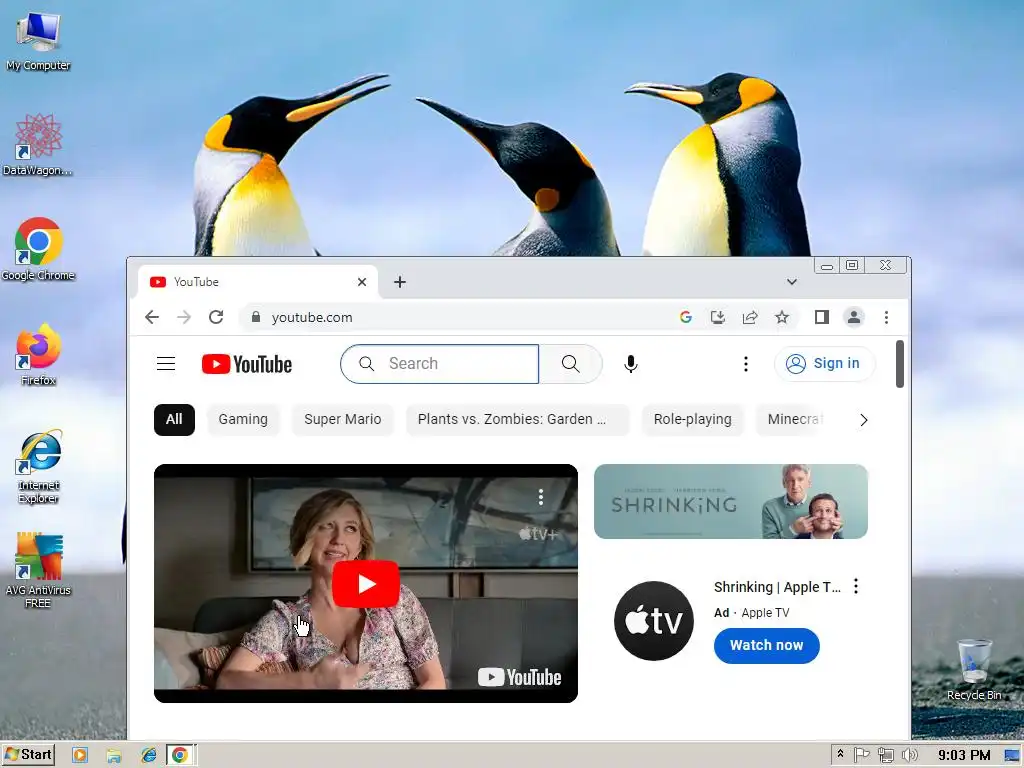1024x768 pixels.
Task: Open Chrome profile avatar
Action: point(854,317)
